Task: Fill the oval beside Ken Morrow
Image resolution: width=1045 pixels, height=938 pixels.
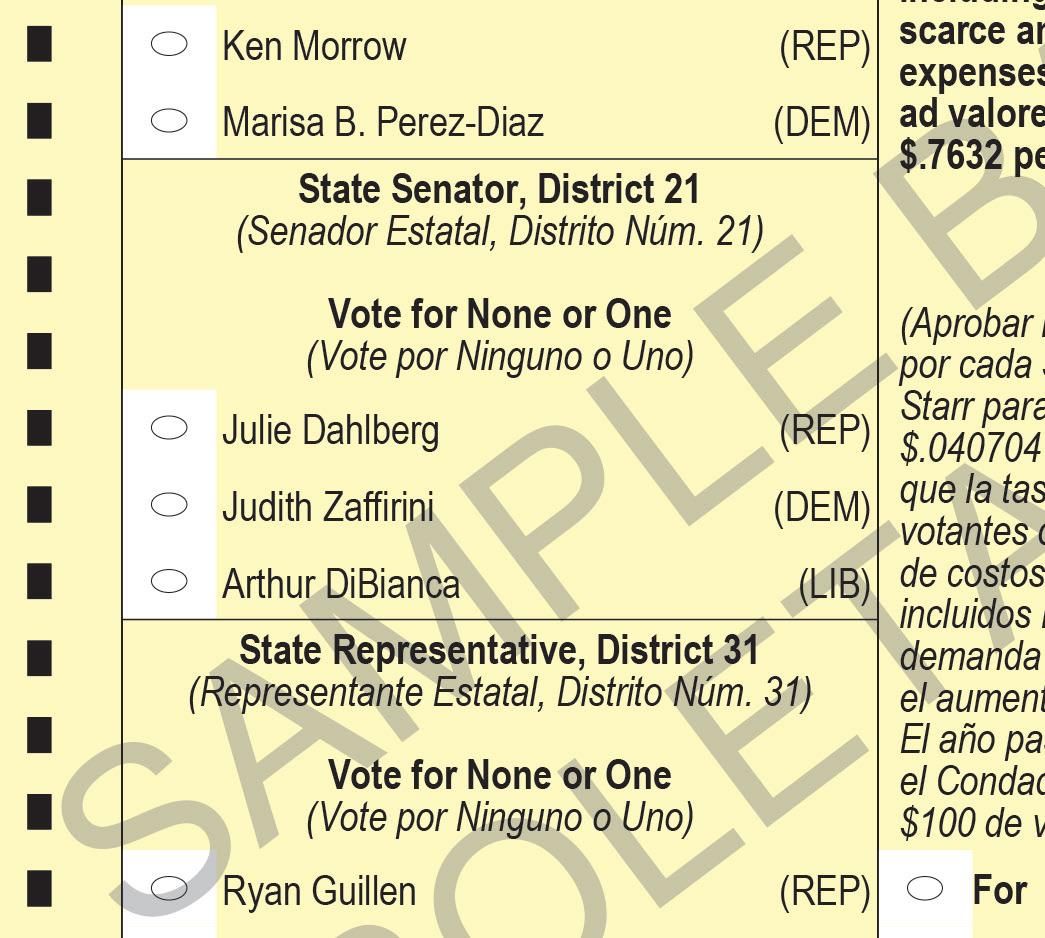Action: point(168,46)
